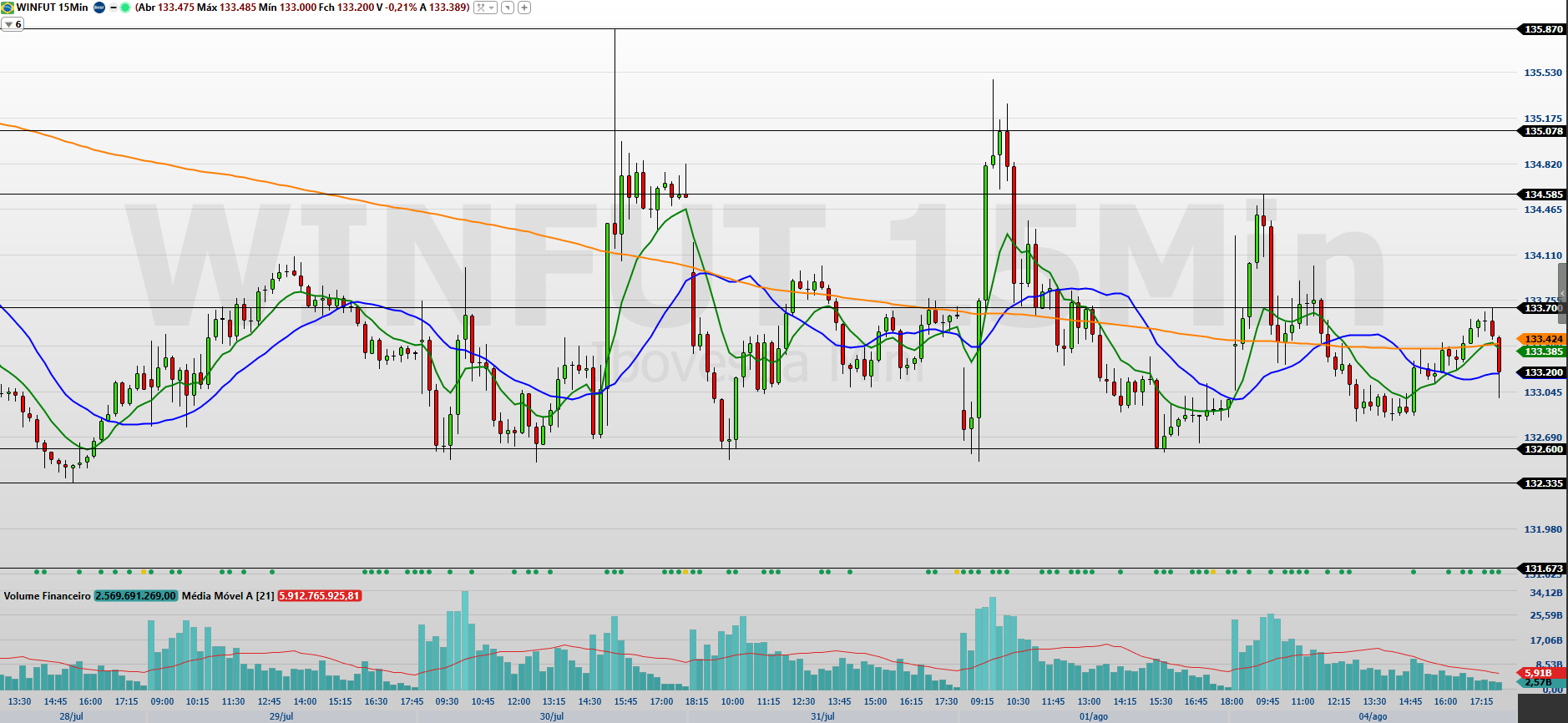Select the horizontal line price label 132.335
Viewport: 1568px width, 723px height.
tap(1541, 483)
